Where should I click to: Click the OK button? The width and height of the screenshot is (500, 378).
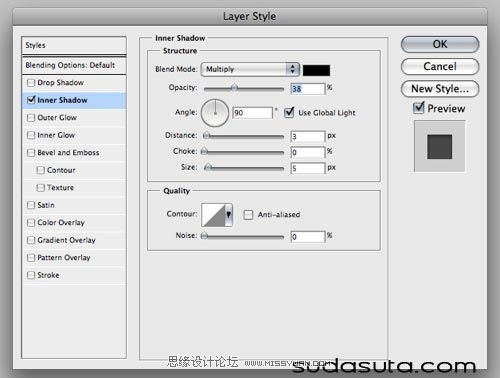(440, 44)
